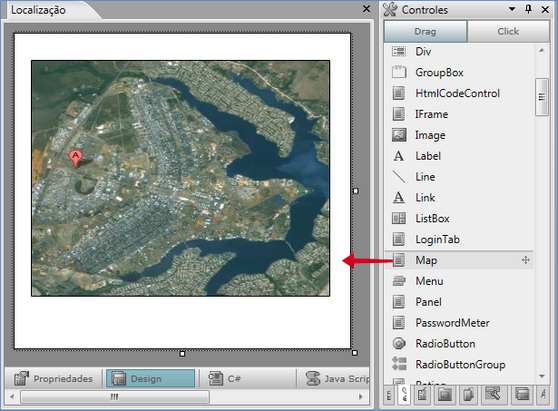Switch to the Design tab
This screenshot has height=411, width=558.
tap(151, 378)
